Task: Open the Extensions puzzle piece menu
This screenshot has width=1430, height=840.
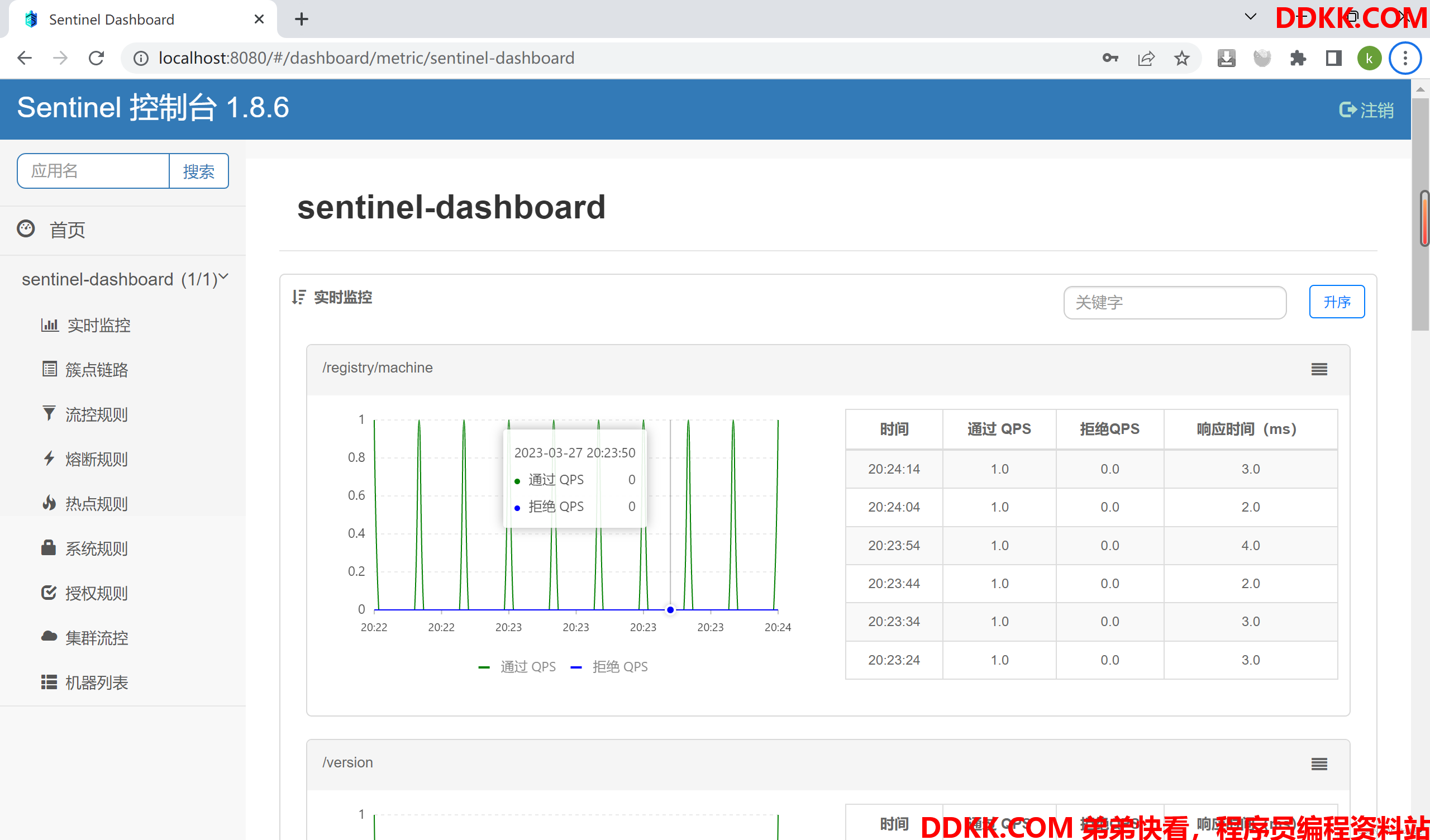Action: (1298, 58)
